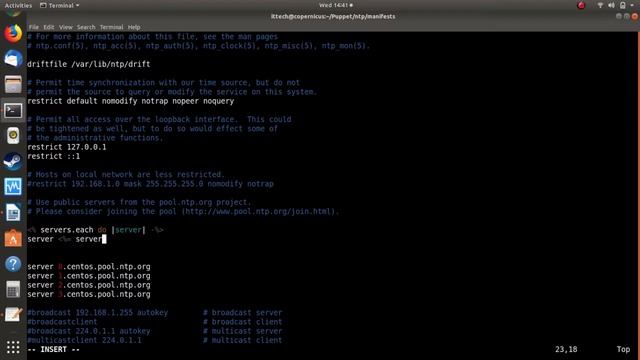The image size is (640, 360).
Task: Open Firefox from the dock
Action: pos(13,33)
